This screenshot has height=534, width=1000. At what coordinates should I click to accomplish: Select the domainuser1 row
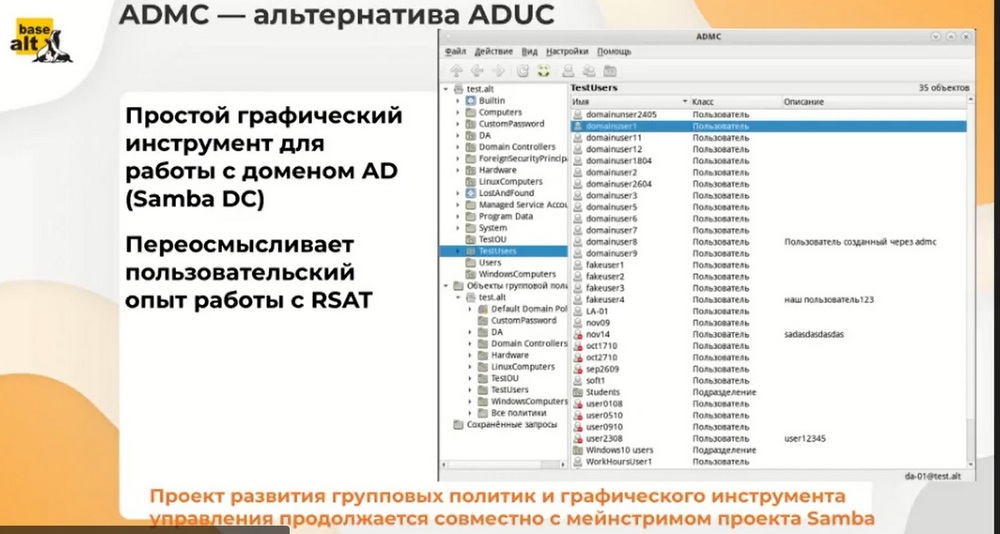[768, 126]
